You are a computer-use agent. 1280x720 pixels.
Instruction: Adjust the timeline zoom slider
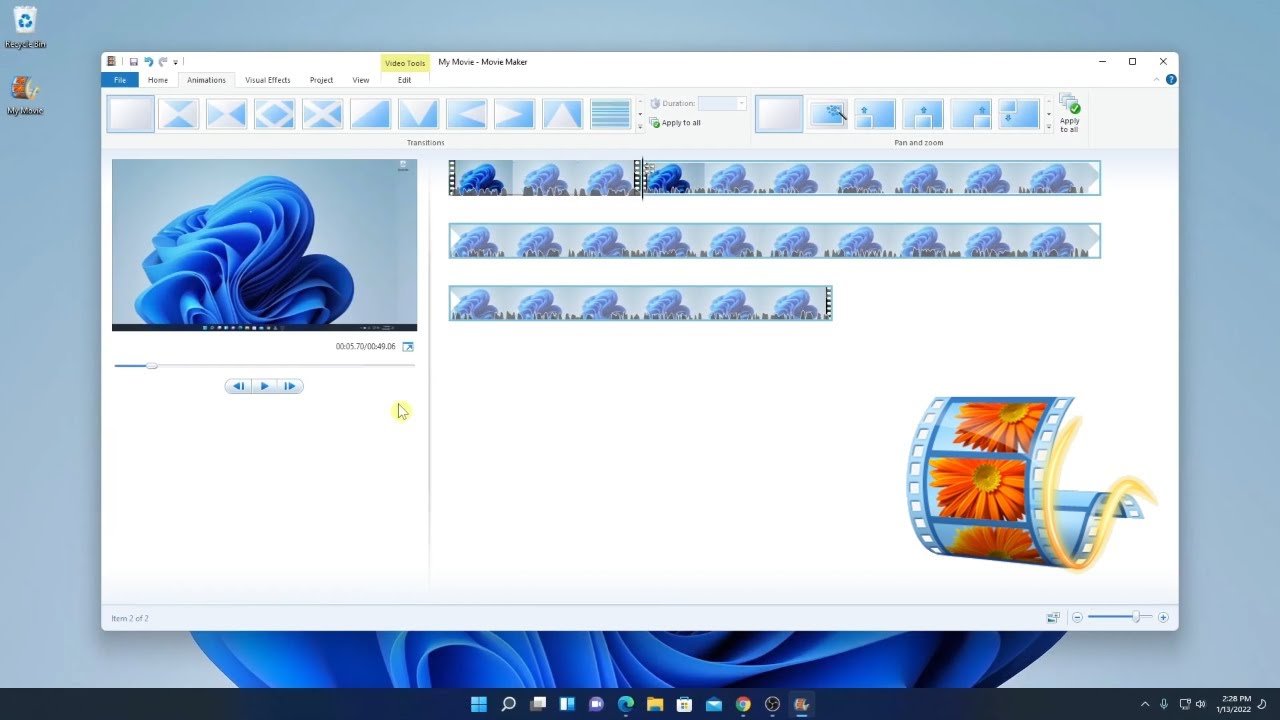coord(1136,618)
